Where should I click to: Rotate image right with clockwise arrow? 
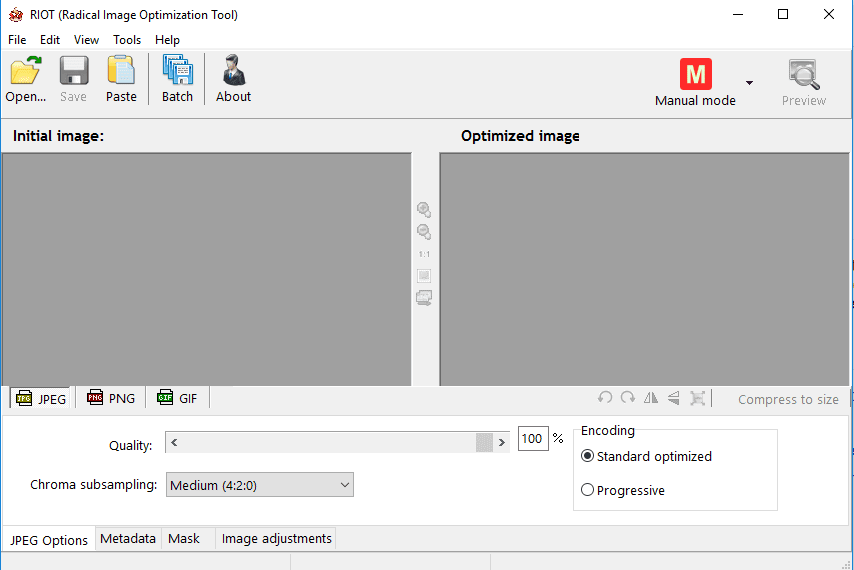[628, 398]
